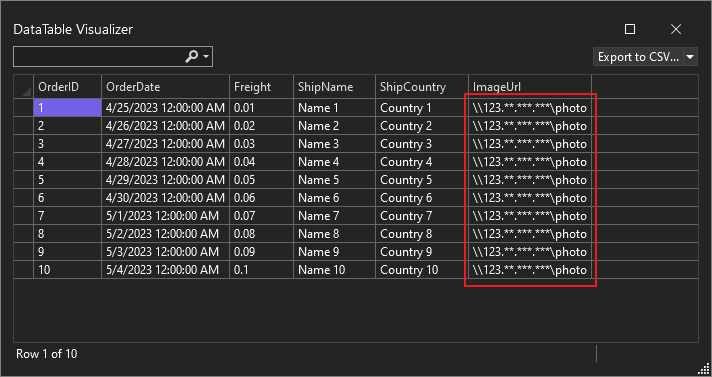Open the search options dropdown arrow
This screenshot has width=712, height=377.
pyautogui.click(x=206, y=57)
